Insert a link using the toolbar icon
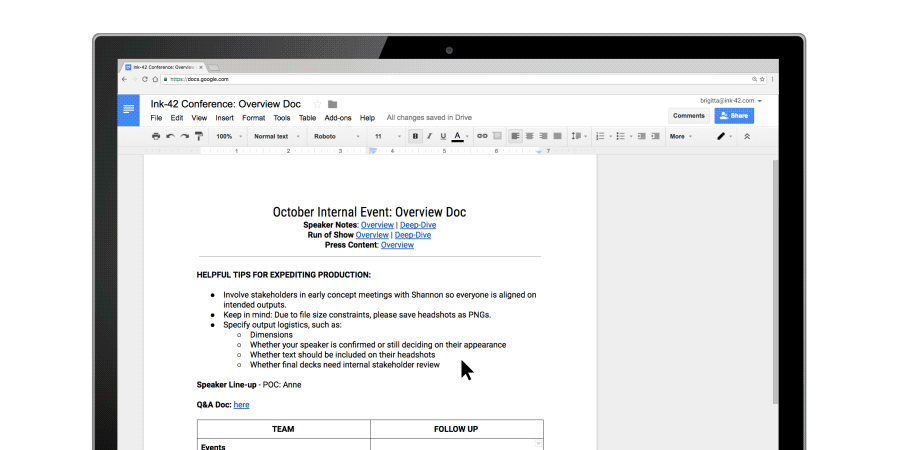 482,136
